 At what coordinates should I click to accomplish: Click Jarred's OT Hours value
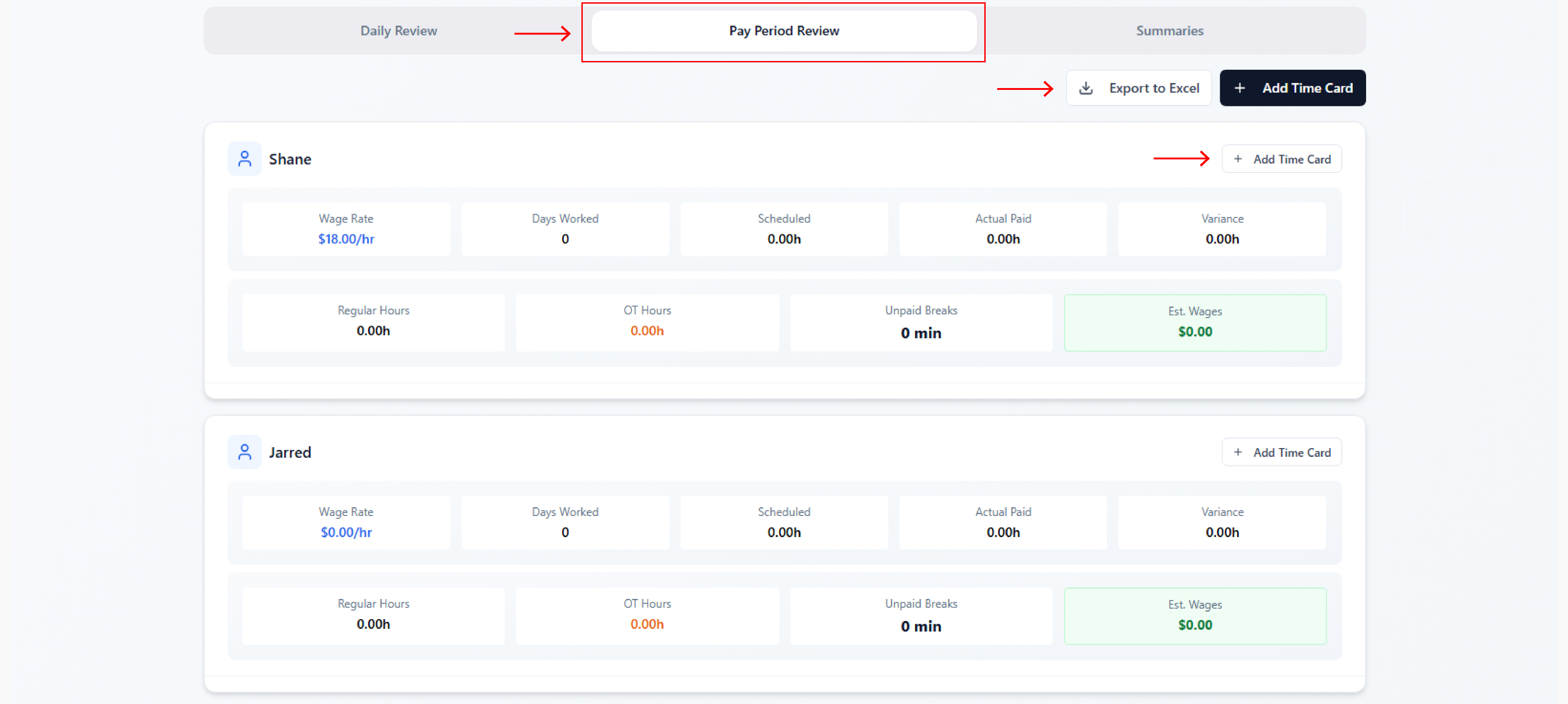[647, 624]
